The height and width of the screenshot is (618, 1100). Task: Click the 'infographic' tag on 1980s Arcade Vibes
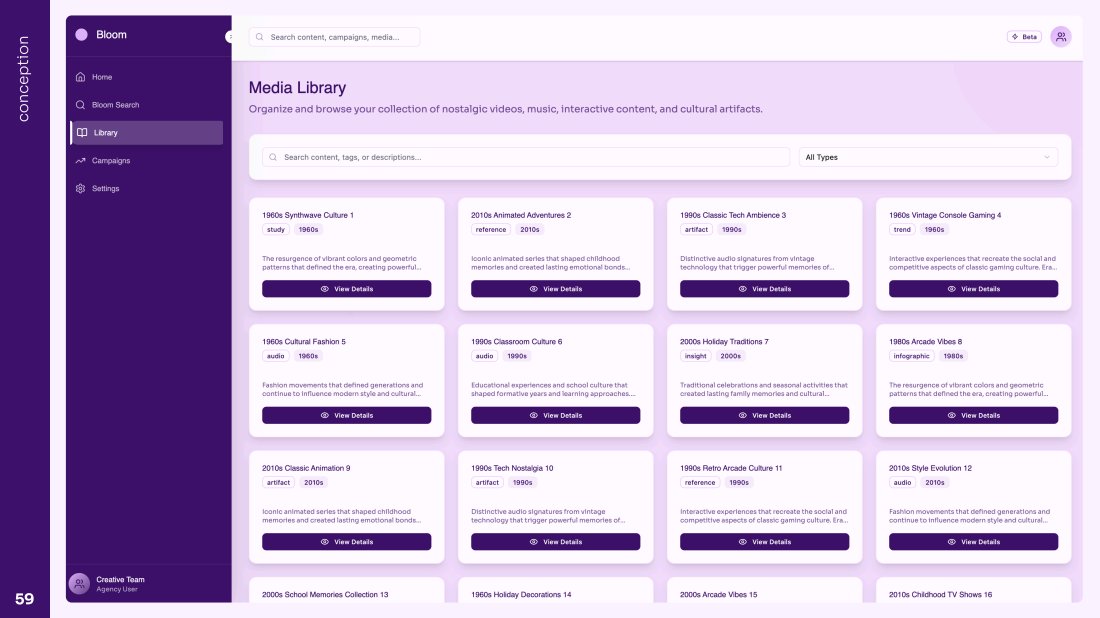coord(911,356)
